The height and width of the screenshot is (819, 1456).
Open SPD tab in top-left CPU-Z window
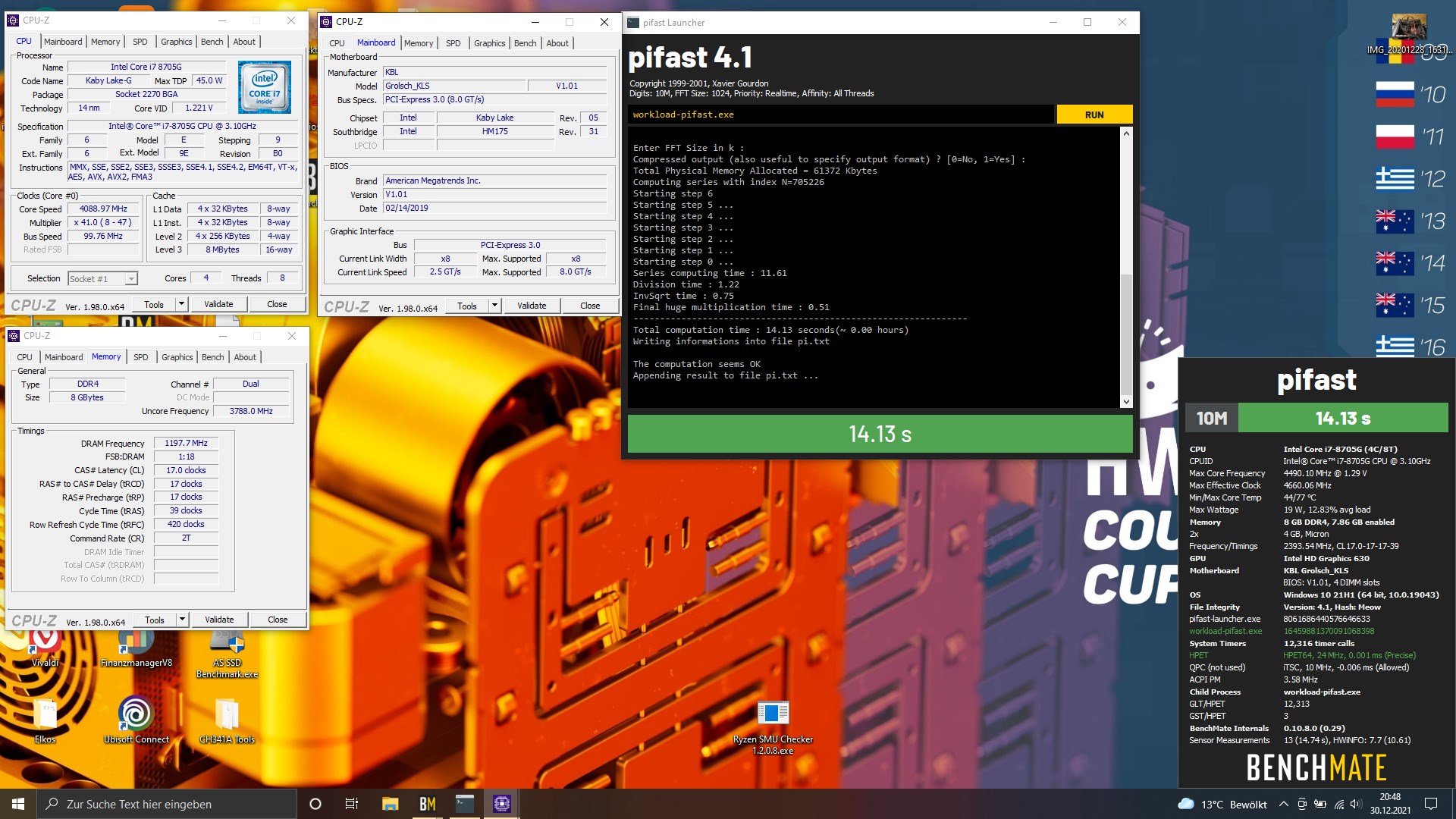140,42
